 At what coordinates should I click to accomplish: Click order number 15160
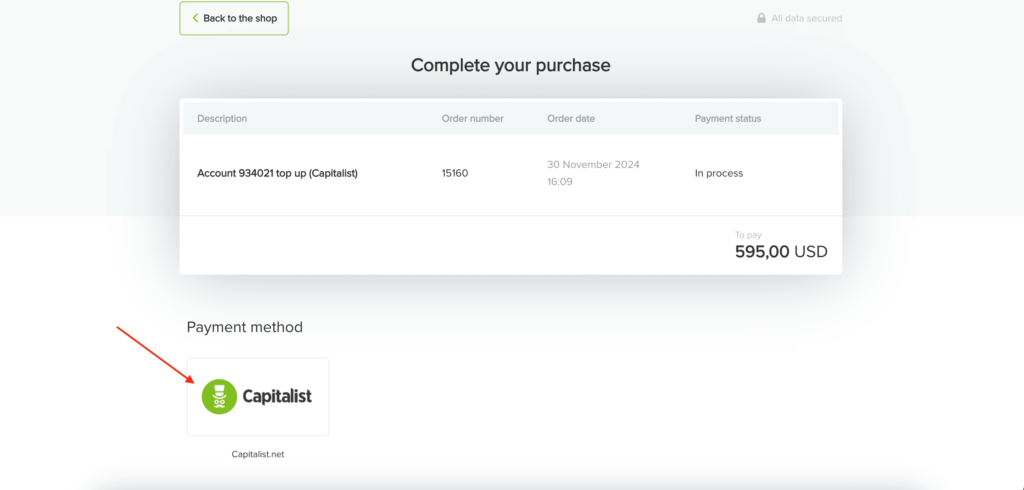[455, 174]
